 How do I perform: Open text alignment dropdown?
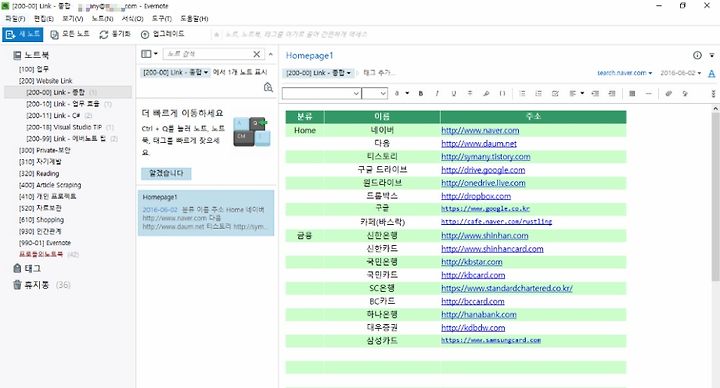pyautogui.click(x=576, y=93)
